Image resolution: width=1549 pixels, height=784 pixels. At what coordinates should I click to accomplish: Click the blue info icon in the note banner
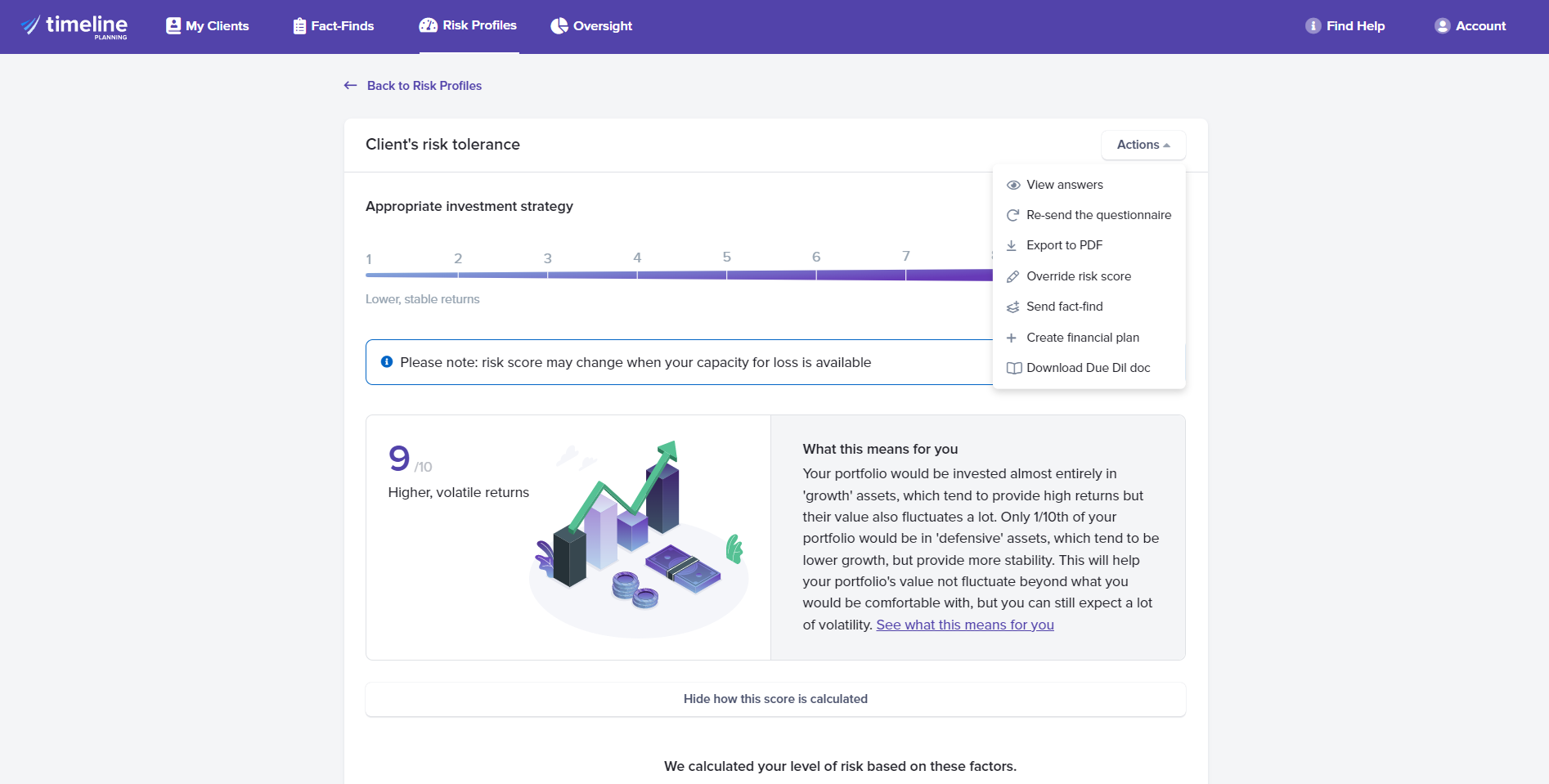[387, 361]
